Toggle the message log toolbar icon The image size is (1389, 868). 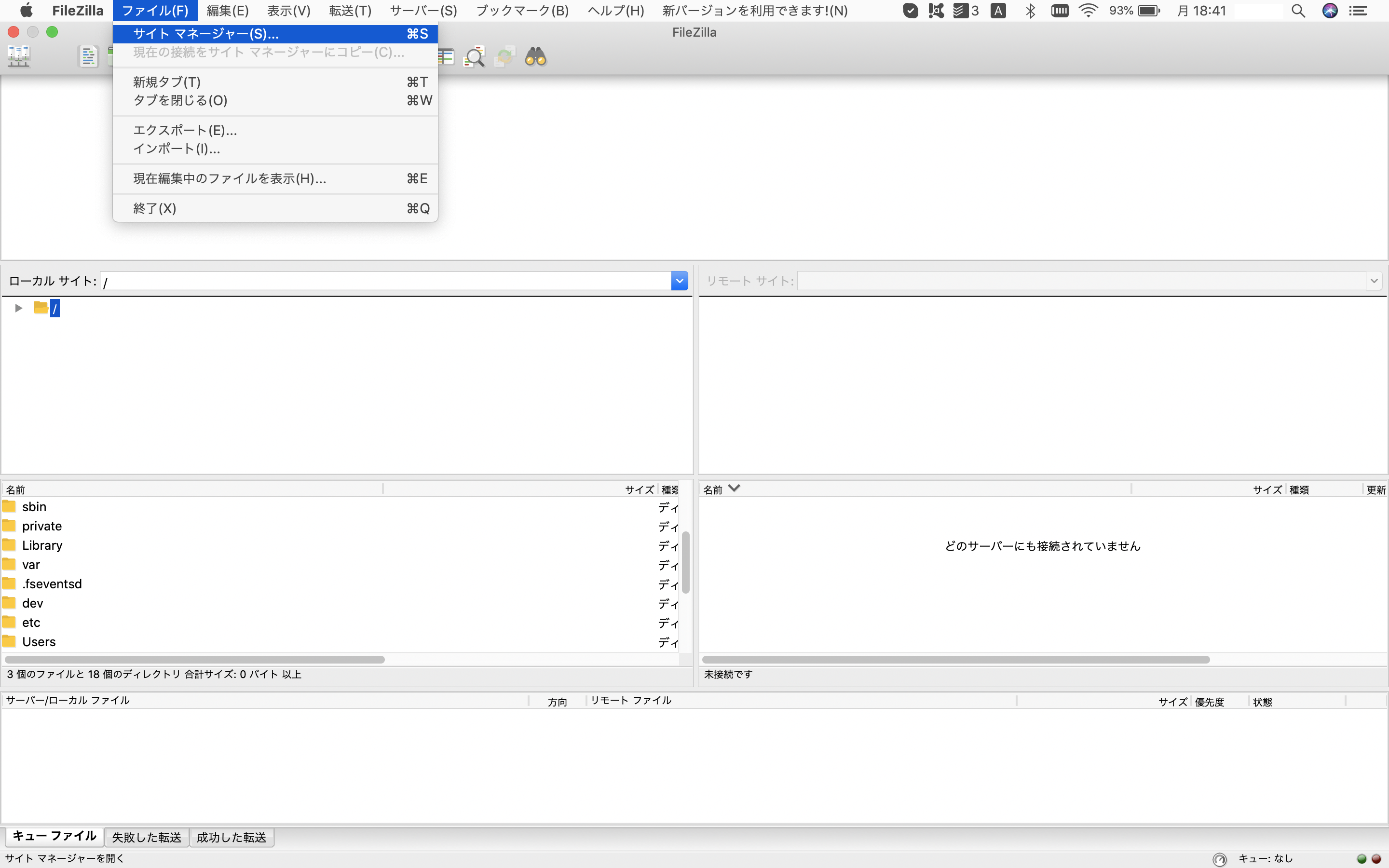(x=88, y=56)
